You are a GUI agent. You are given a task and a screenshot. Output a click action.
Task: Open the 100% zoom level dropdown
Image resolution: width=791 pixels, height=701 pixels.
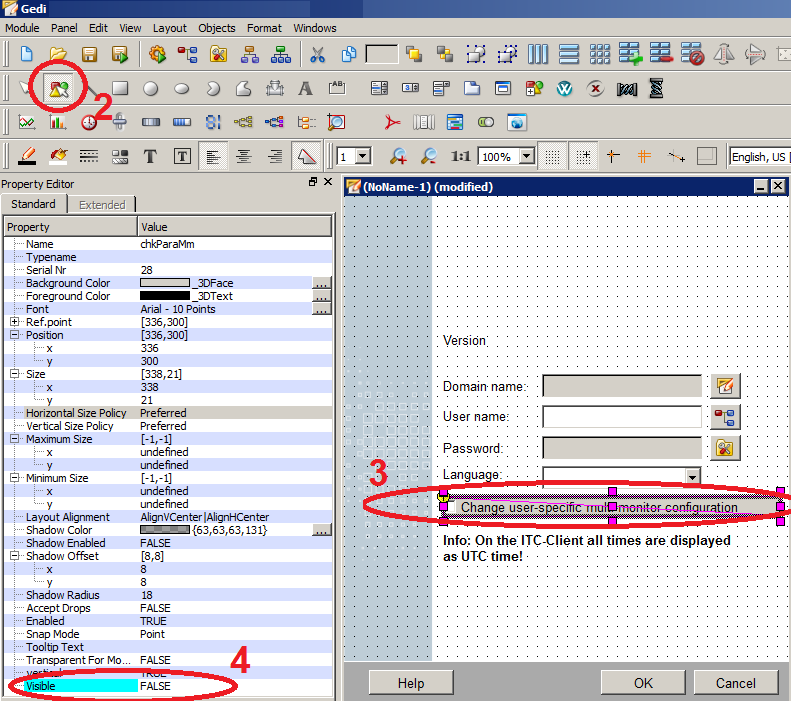(527, 157)
